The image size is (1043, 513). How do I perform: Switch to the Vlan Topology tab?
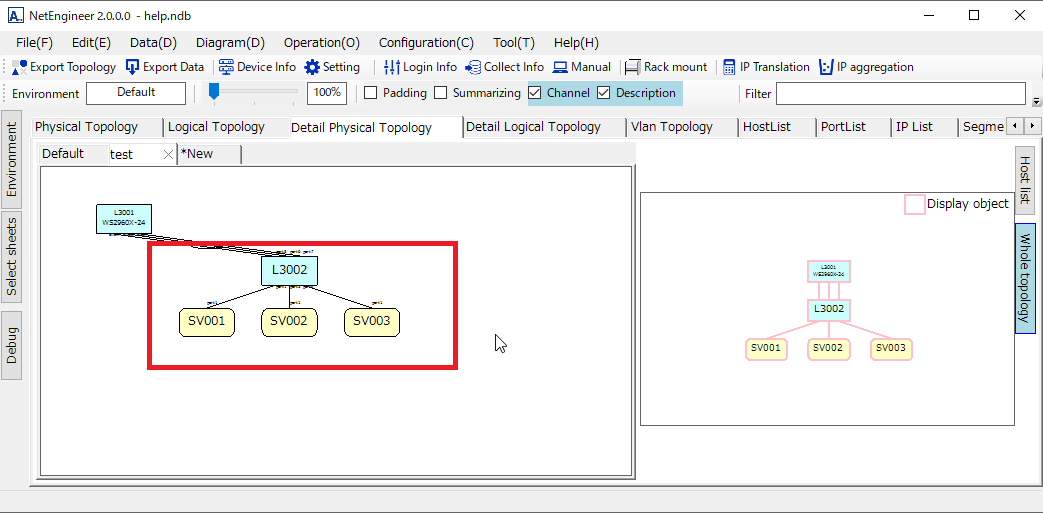[671, 127]
